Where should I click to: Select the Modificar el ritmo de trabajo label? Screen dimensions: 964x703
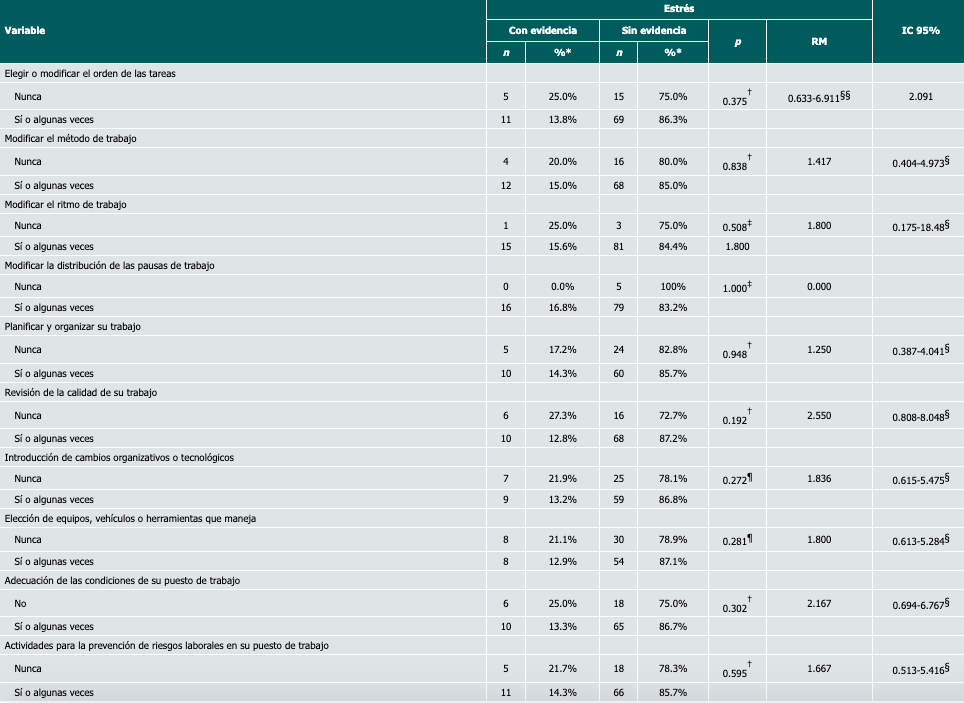pos(80,204)
